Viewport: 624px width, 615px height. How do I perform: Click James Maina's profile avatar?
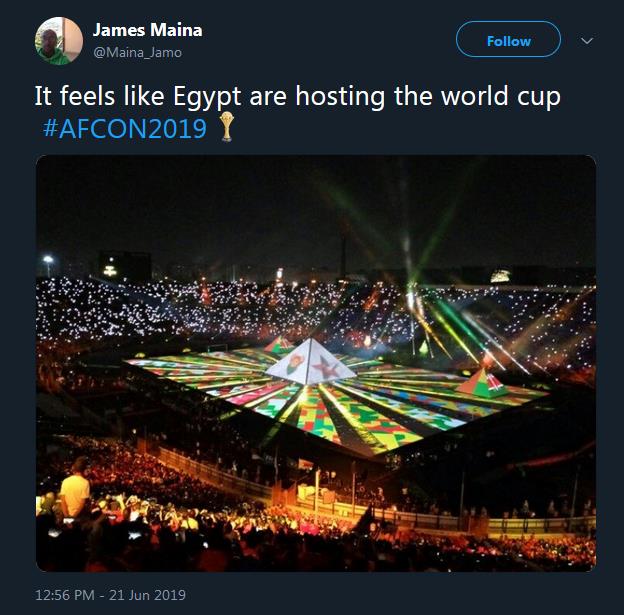[x=59, y=41]
